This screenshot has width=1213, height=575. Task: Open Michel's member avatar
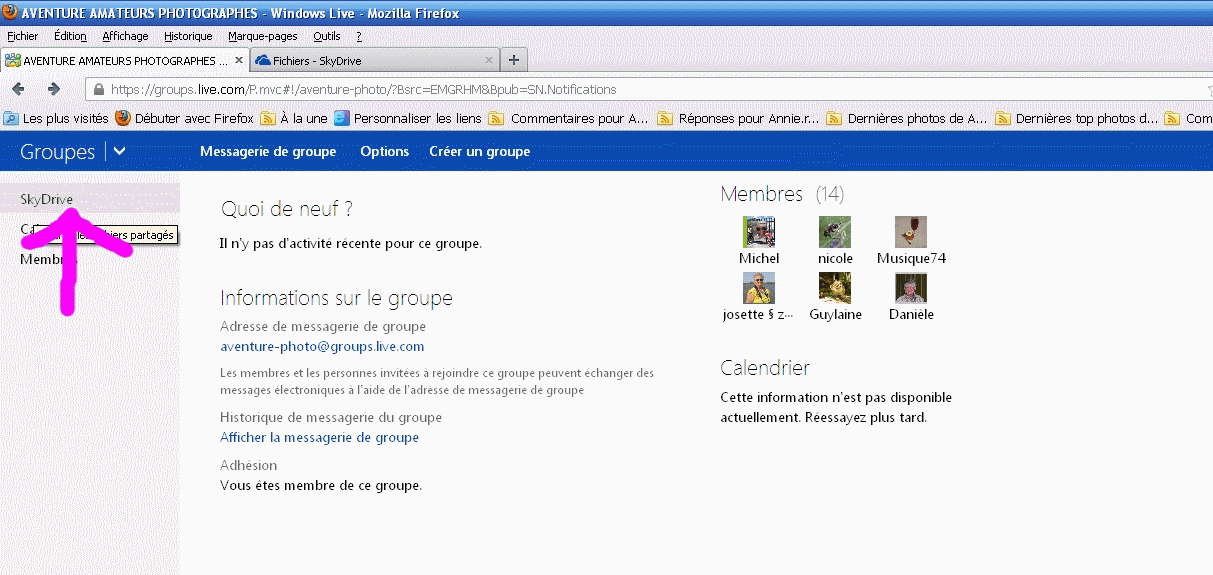[759, 232]
